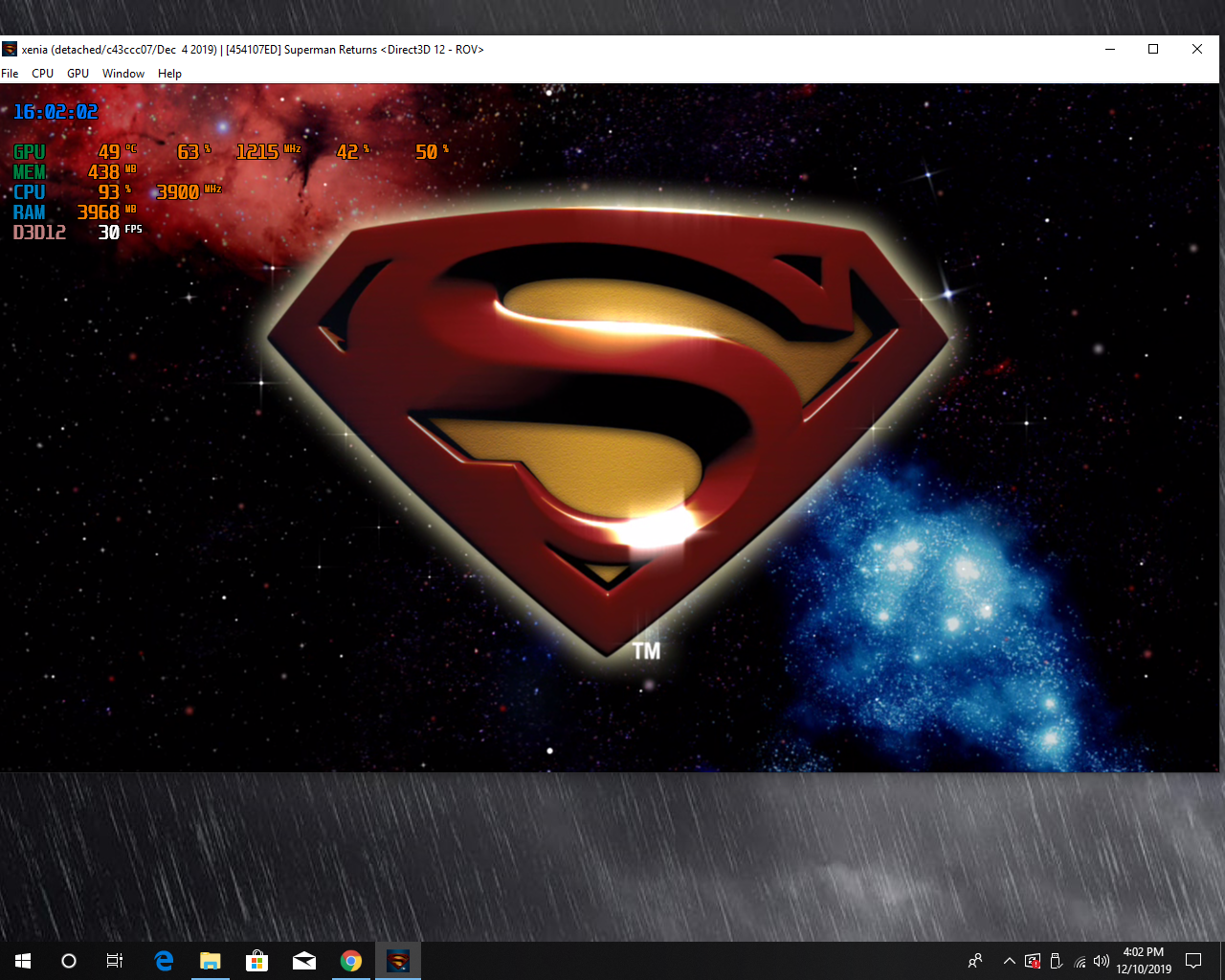Open File Explorer from the taskbar
This screenshot has height=980, width=1225.
click(x=210, y=961)
